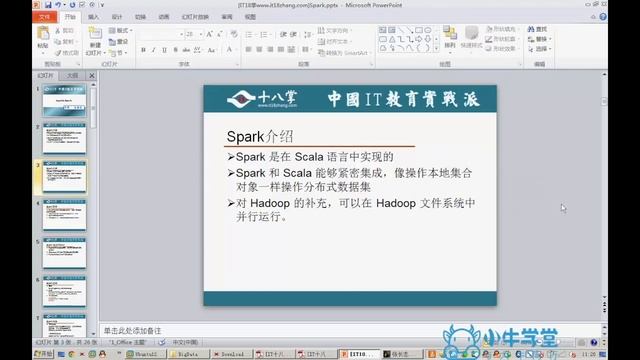640x360 pixels.
Task: Click the Copy icon
Action: (58, 42)
